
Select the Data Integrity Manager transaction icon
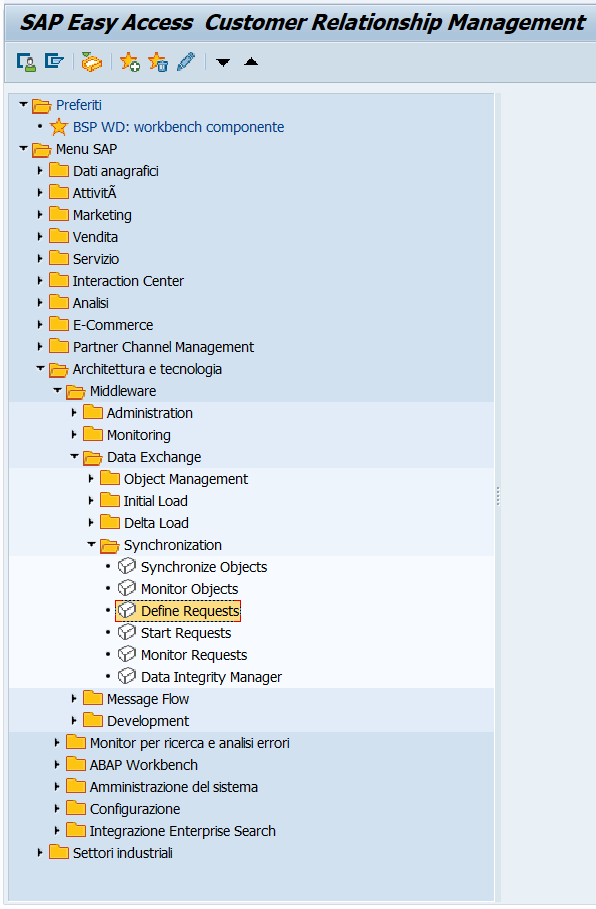[x=126, y=676]
